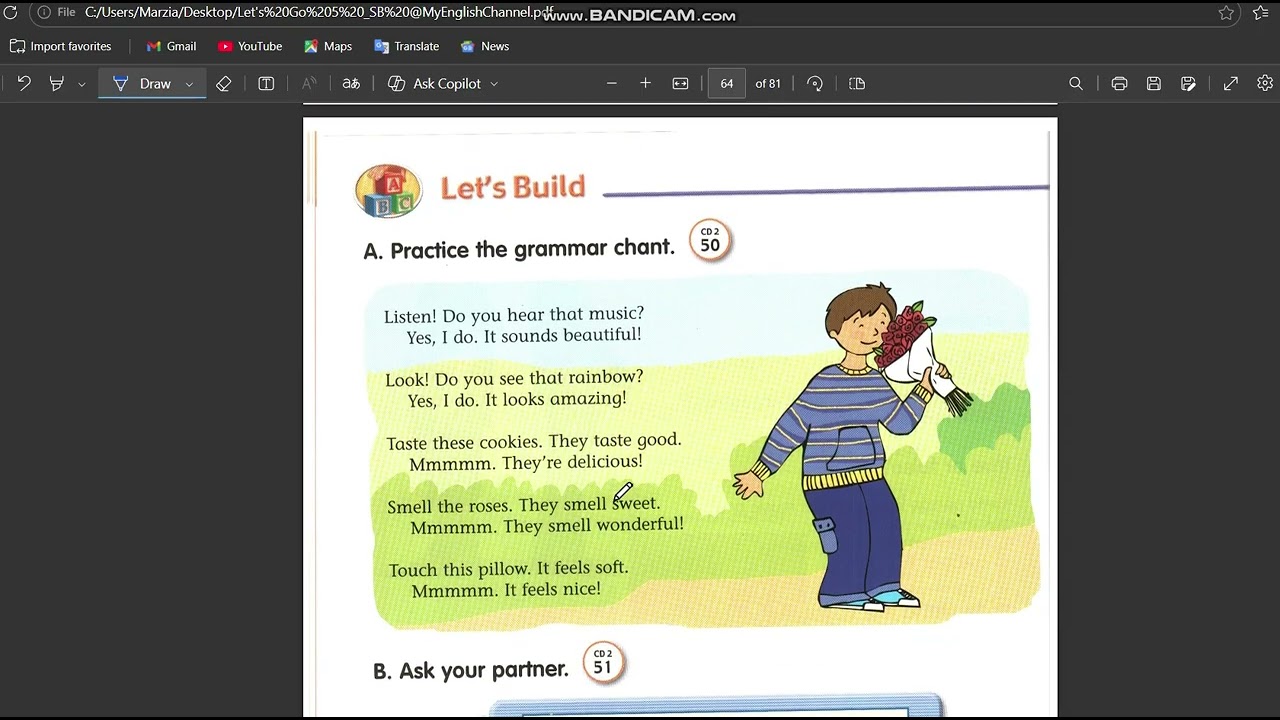This screenshot has width=1280, height=720.
Task: Open the Translate tool in PDF toolbar
Action: [351, 84]
